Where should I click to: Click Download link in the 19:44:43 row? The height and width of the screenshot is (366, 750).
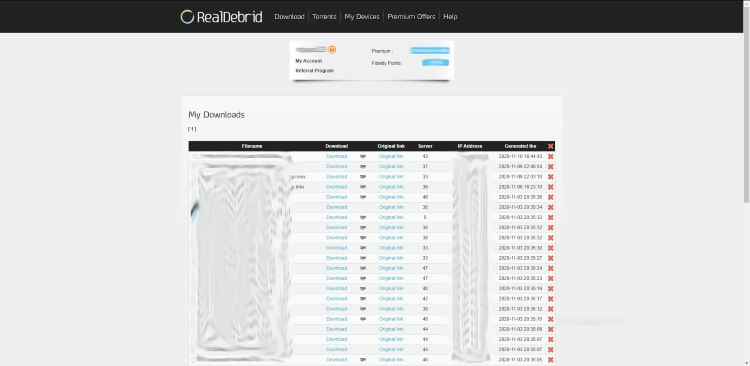click(x=336, y=156)
